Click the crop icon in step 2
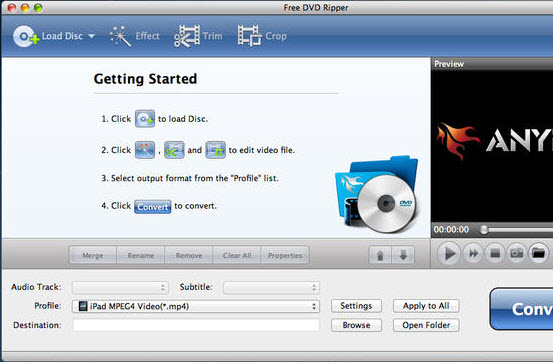Viewport: 553px width, 362px height. 215,150
